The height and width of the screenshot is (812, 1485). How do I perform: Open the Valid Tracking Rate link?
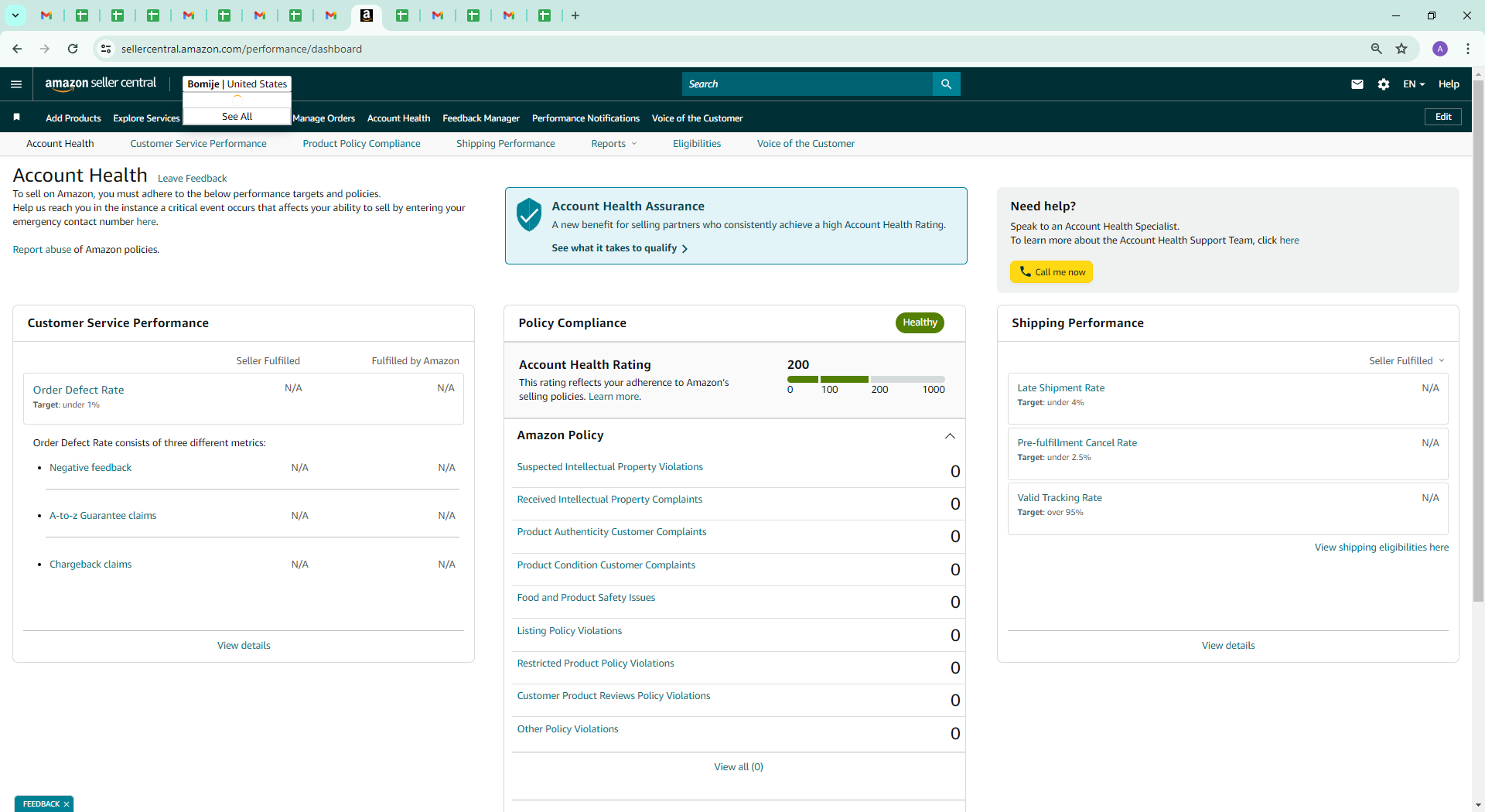click(x=1060, y=498)
